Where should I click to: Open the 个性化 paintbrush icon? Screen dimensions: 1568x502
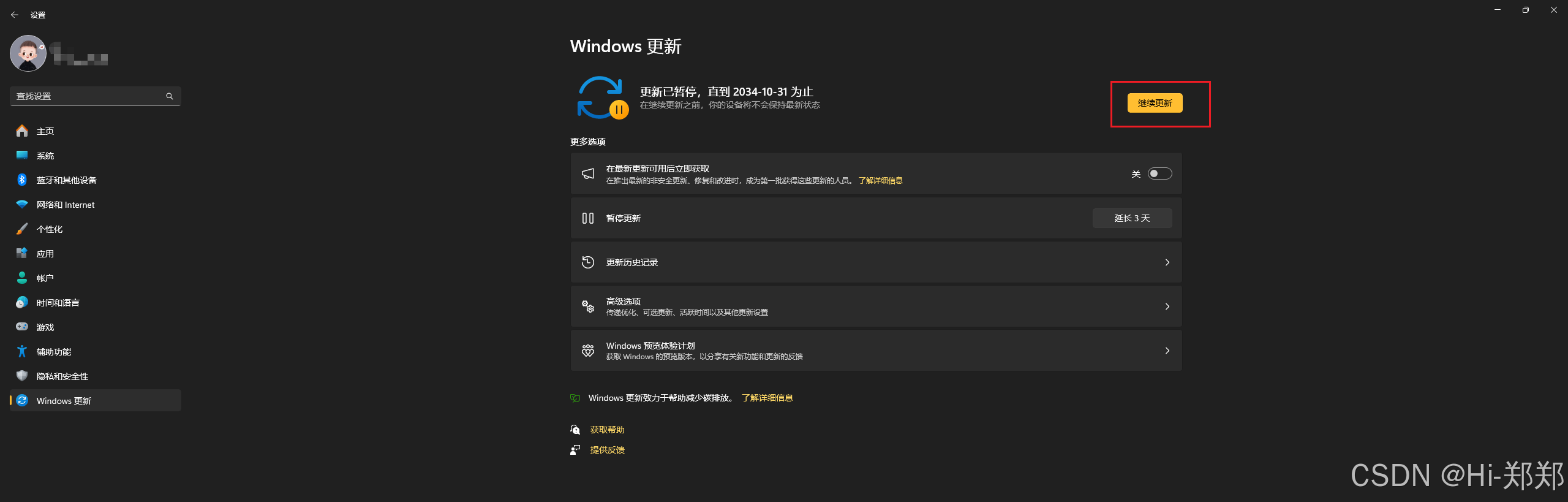pos(22,229)
